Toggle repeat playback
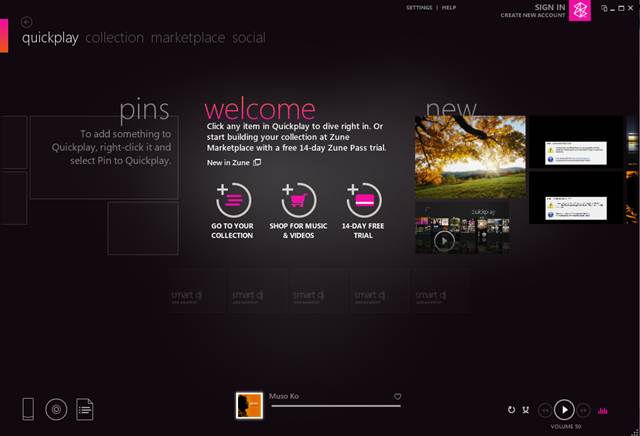 click(511, 409)
